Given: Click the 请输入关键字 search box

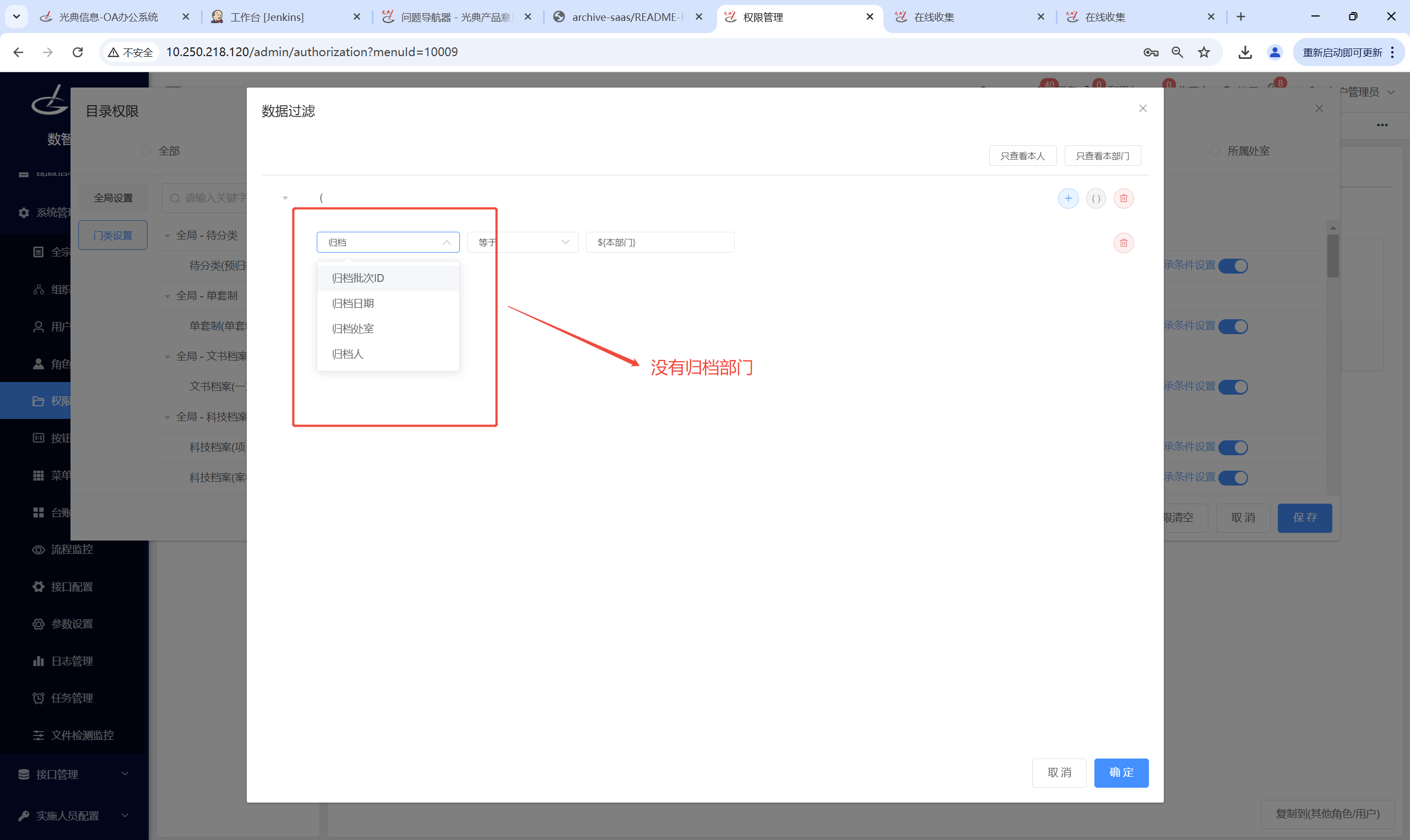Looking at the screenshot, I should coord(205,198).
